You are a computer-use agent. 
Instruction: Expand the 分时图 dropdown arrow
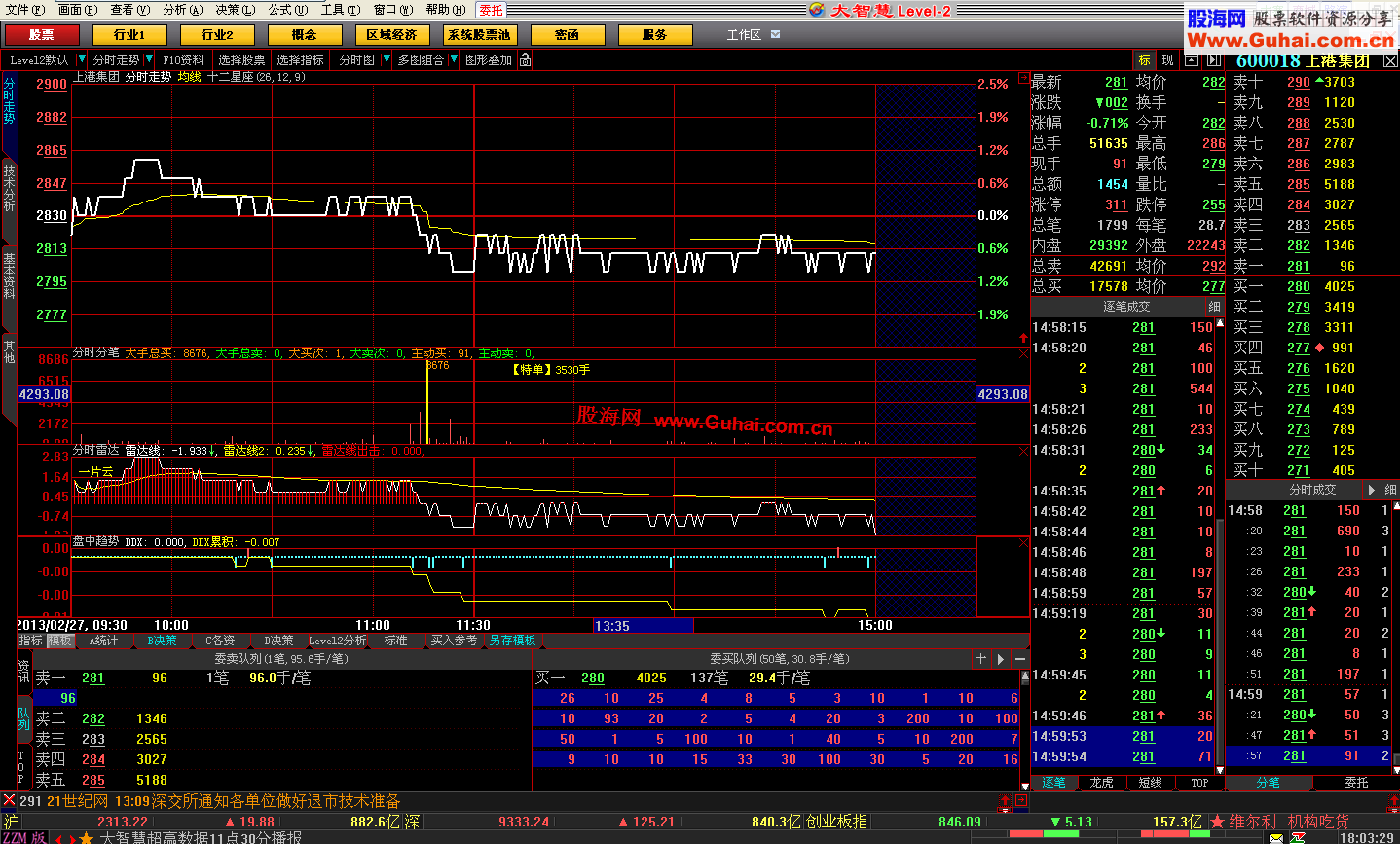pyautogui.click(x=387, y=60)
